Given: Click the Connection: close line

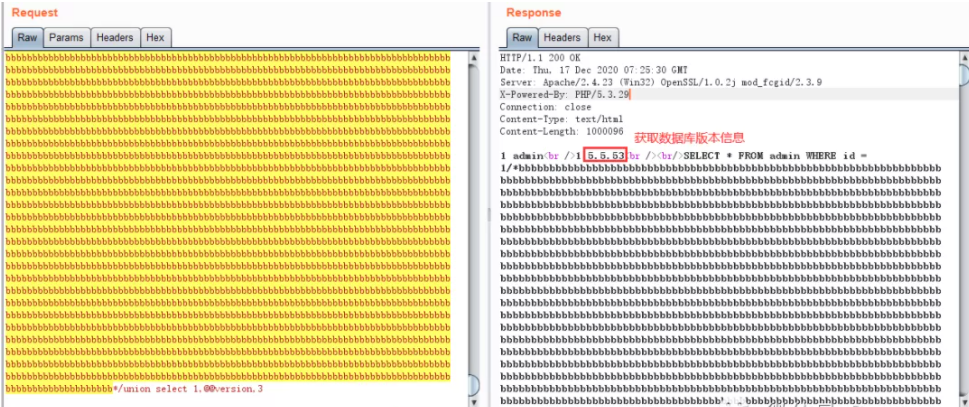Looking at the screenshot, I should tap(545, 107).
